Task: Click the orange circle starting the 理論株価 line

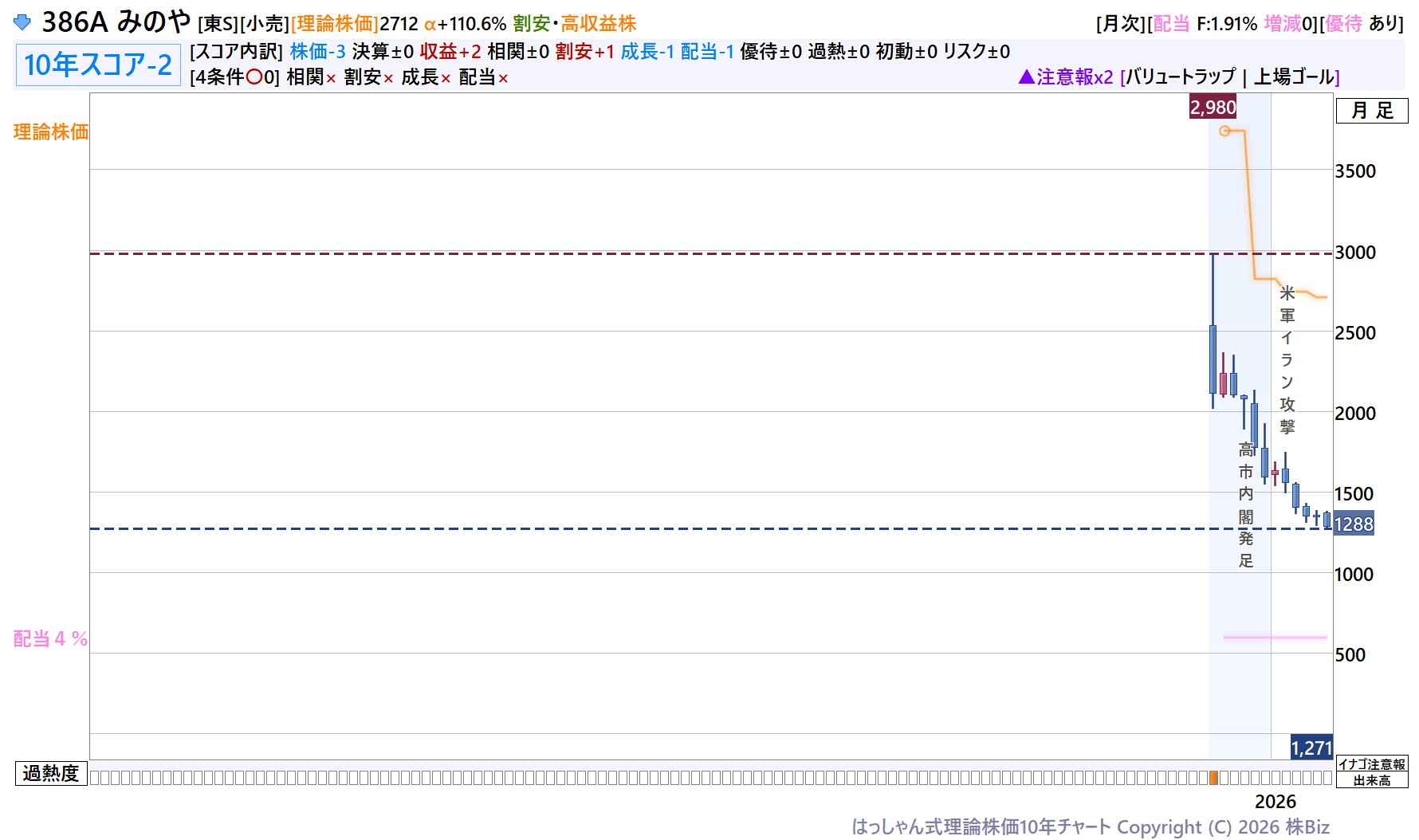Action: [x=1224, y=131]
